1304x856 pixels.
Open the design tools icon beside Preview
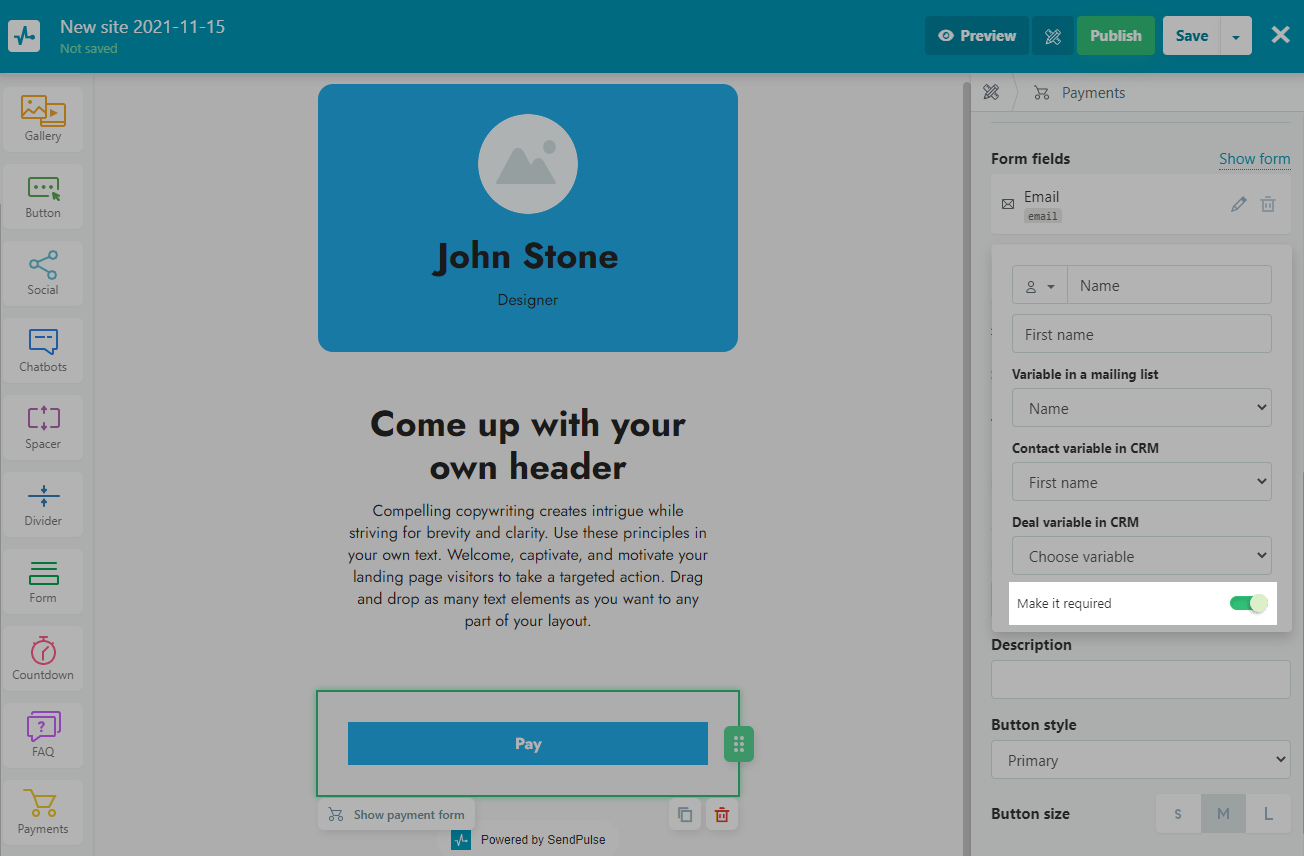point(1052,36)
